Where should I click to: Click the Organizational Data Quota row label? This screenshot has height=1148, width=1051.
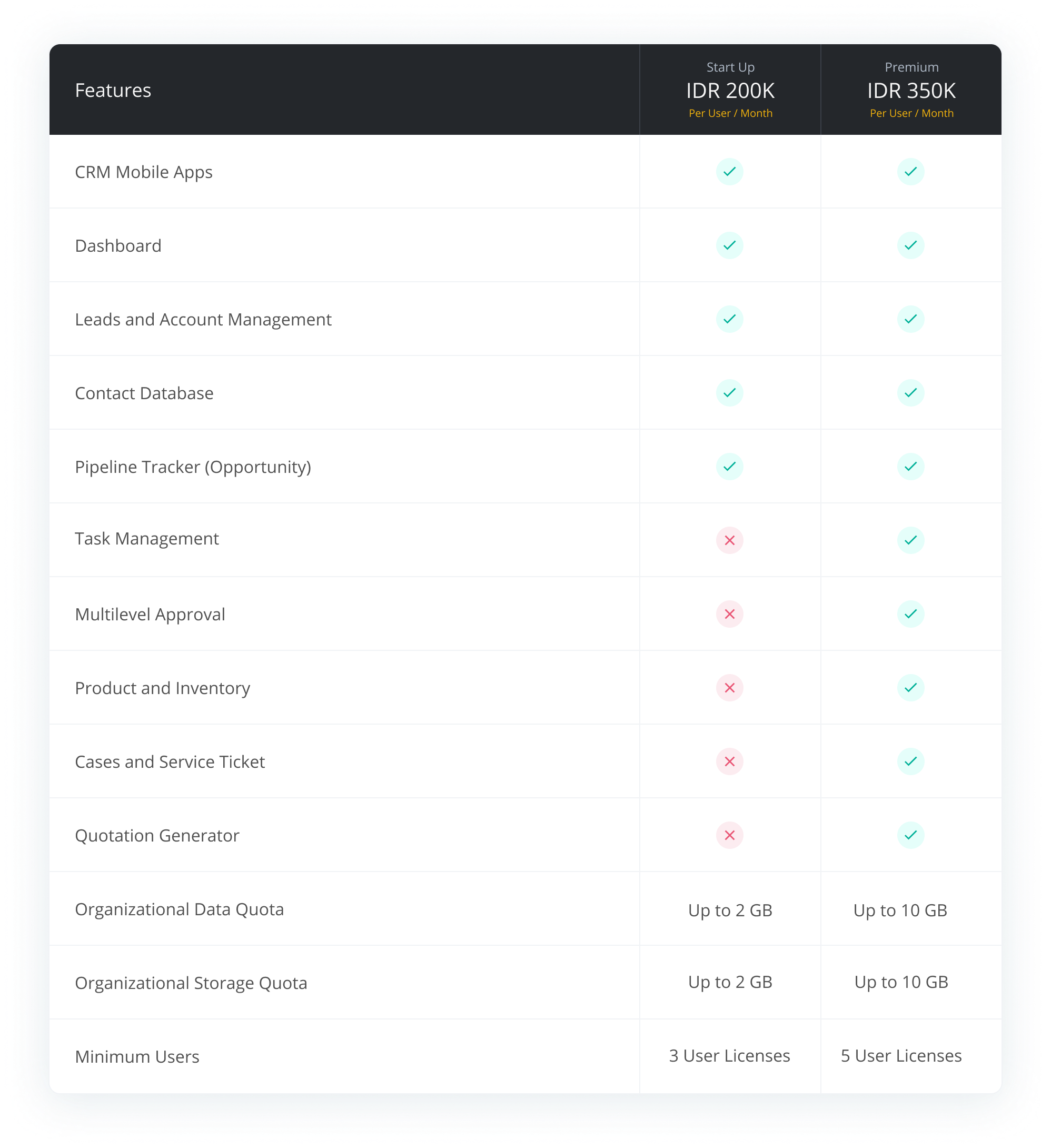[179, 909]
